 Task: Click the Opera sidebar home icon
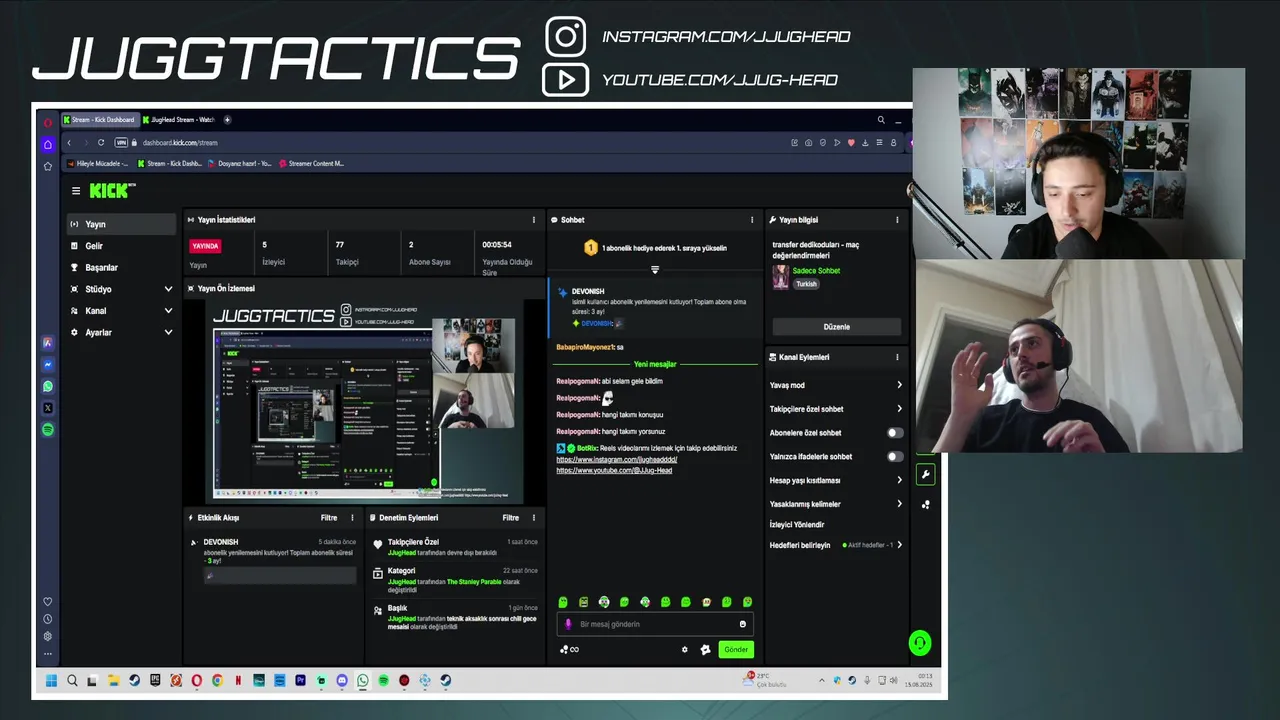47,145
